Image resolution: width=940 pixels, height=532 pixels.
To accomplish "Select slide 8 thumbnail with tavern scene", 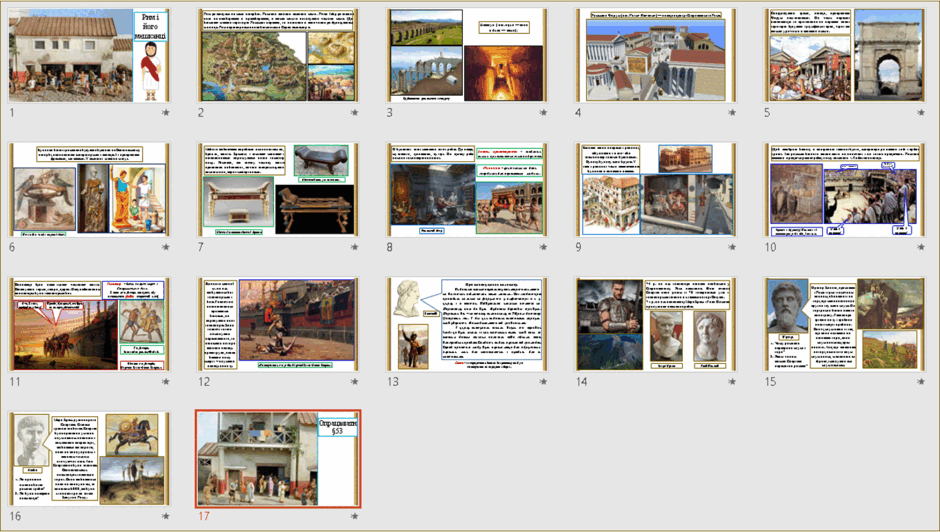I will point(467,190).
